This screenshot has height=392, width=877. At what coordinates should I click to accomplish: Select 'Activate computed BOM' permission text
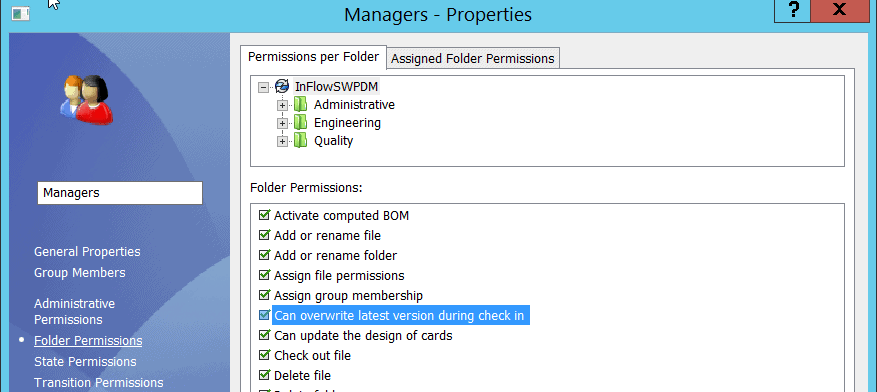coord(341,215)
